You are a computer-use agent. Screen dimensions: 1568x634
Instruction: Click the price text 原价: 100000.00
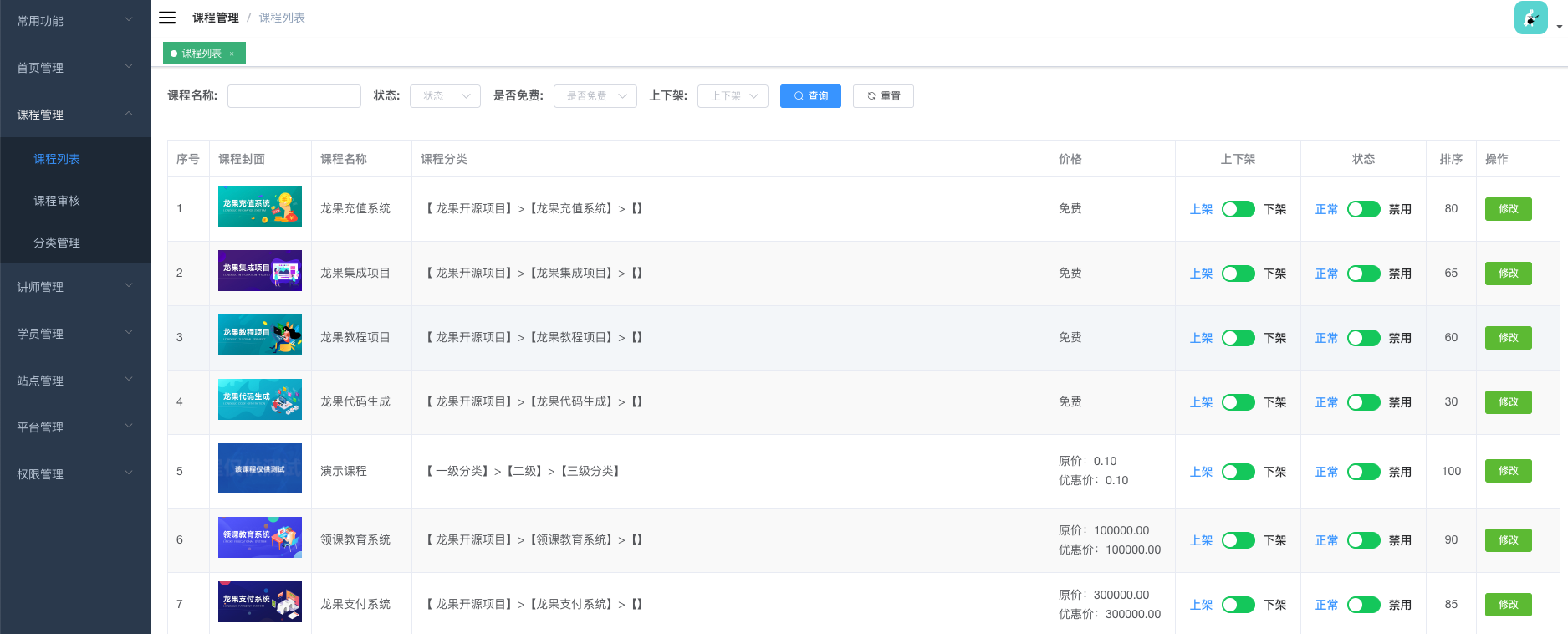click(x=1104, y=530)
